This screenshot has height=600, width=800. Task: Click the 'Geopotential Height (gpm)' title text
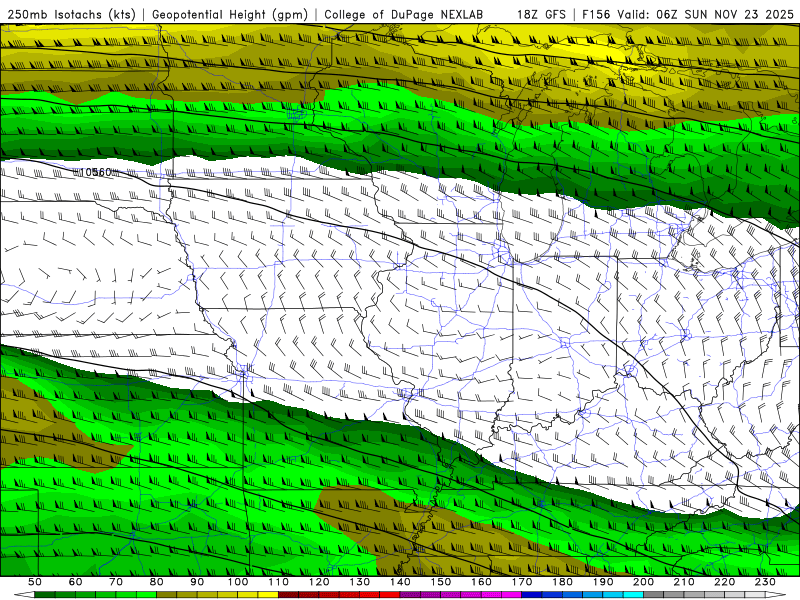coord(230,15)
